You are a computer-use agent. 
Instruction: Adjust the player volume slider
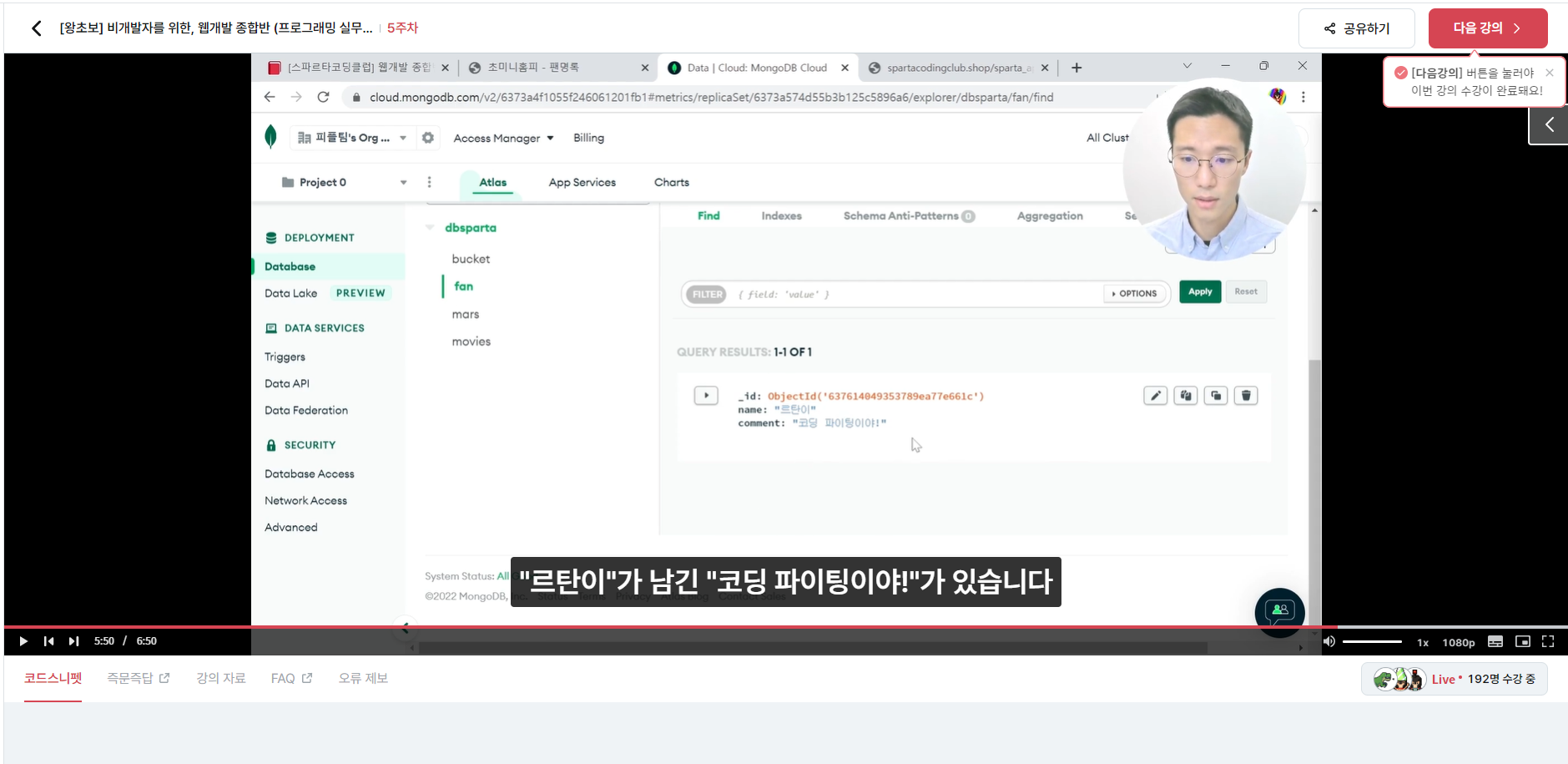point(1372,641)
